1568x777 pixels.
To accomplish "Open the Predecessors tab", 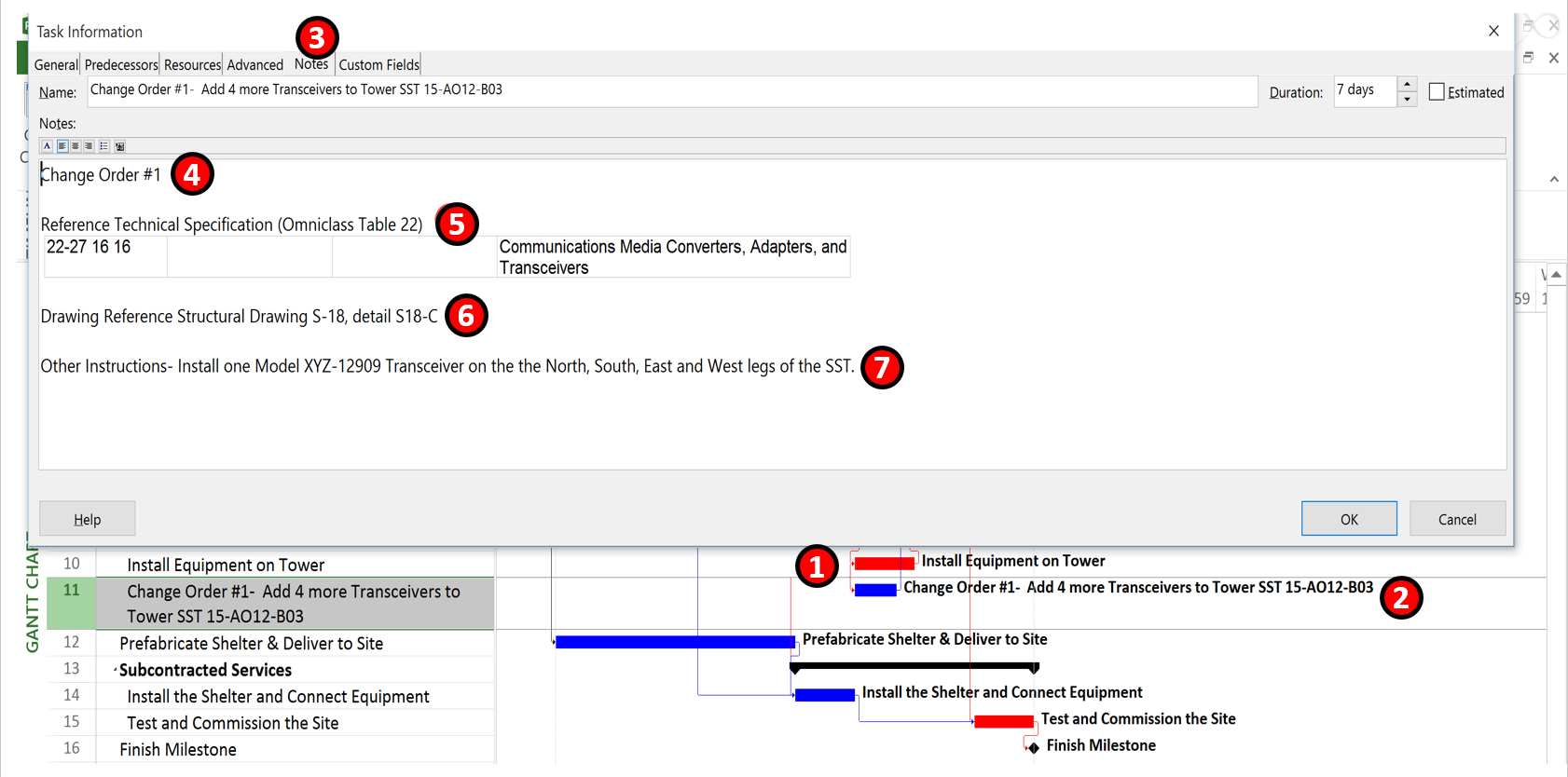I will tap(121, 64).
